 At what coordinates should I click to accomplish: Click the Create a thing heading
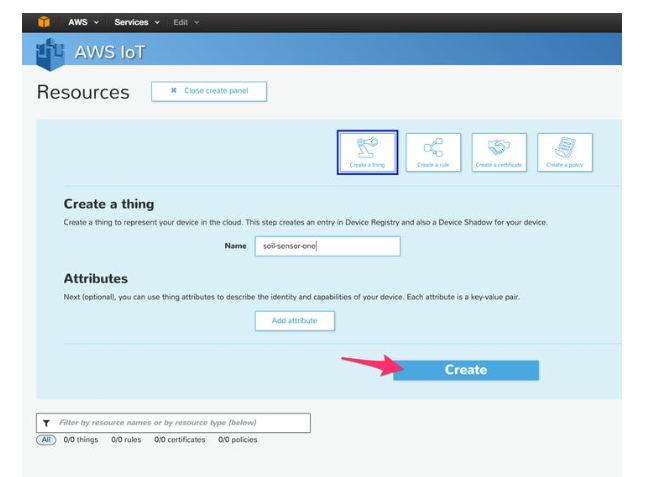(109, 204)
